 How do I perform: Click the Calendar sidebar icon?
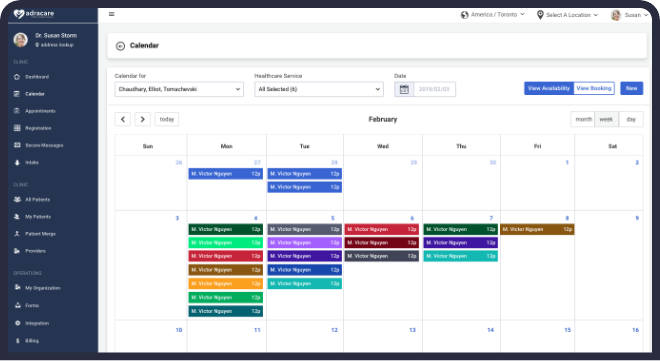(17, 94)
